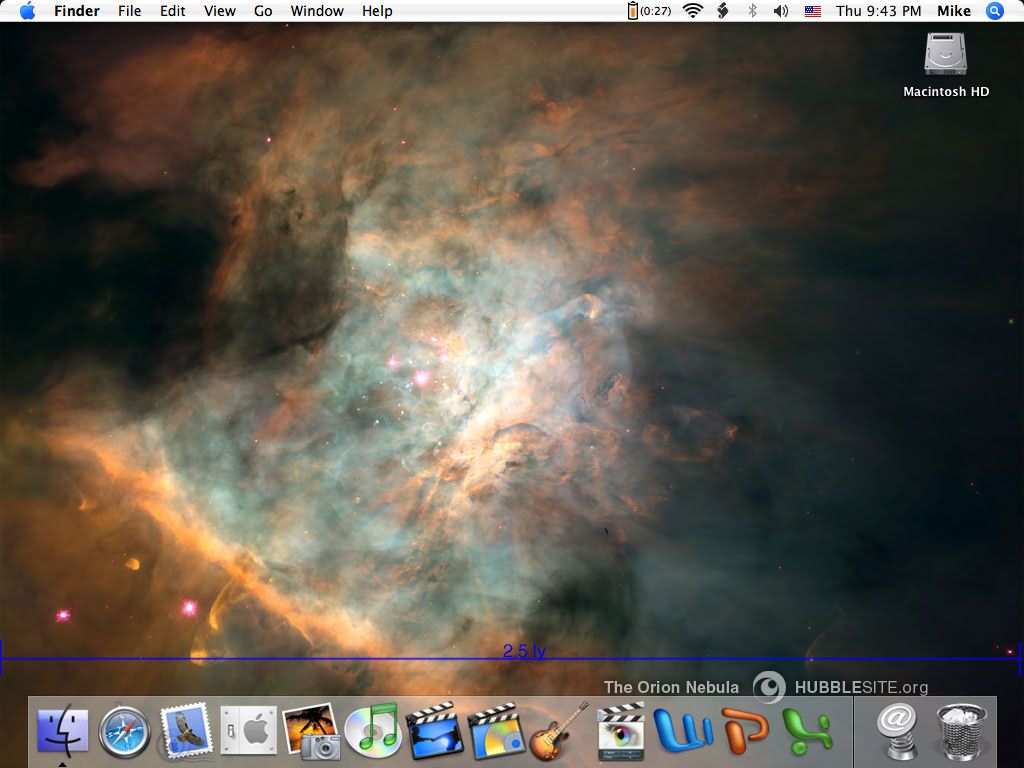
Task: Launch Excel green X icon
Action: pos(807,731)
